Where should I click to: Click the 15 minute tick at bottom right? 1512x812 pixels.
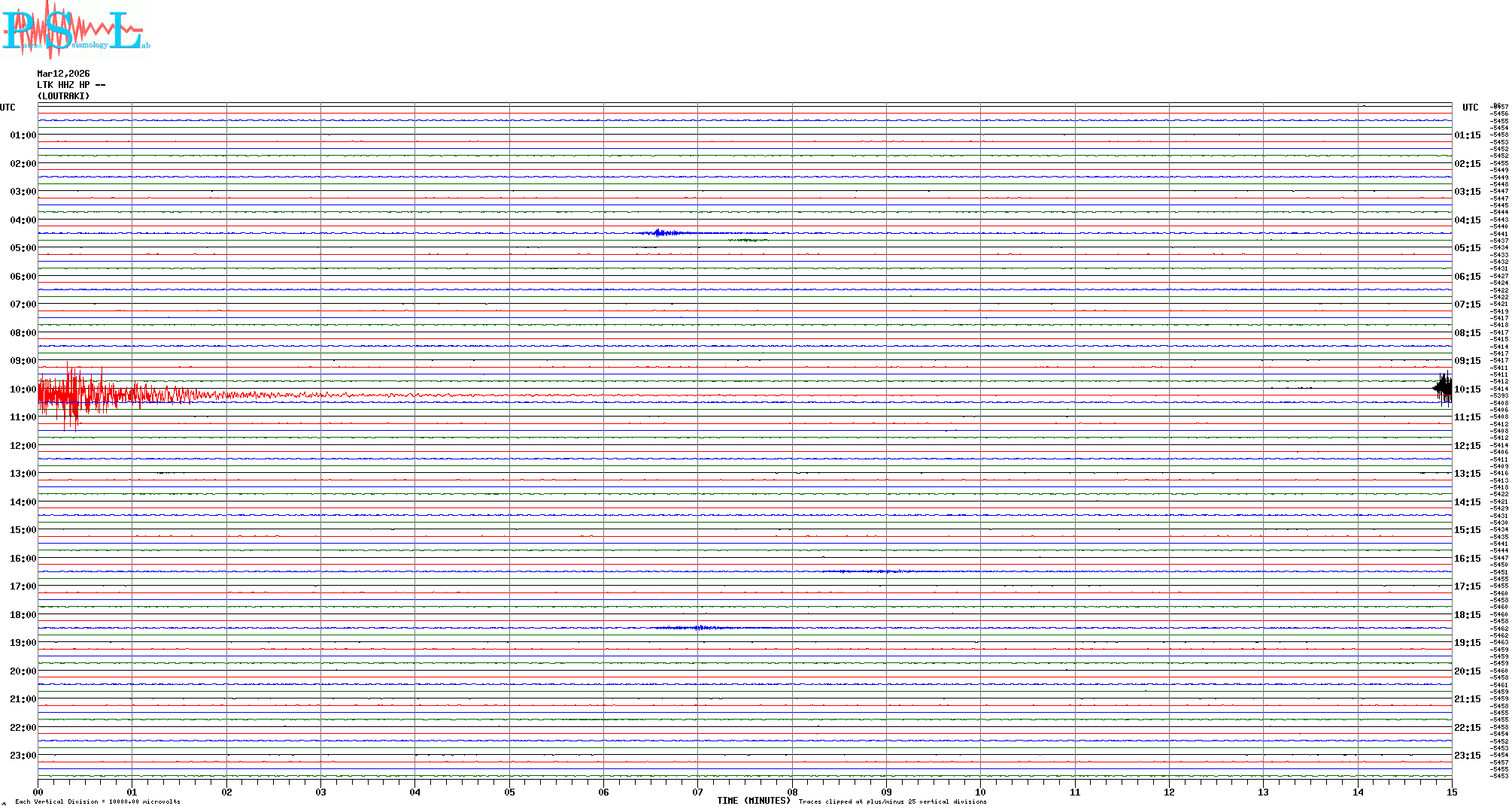pos(1452,792)
